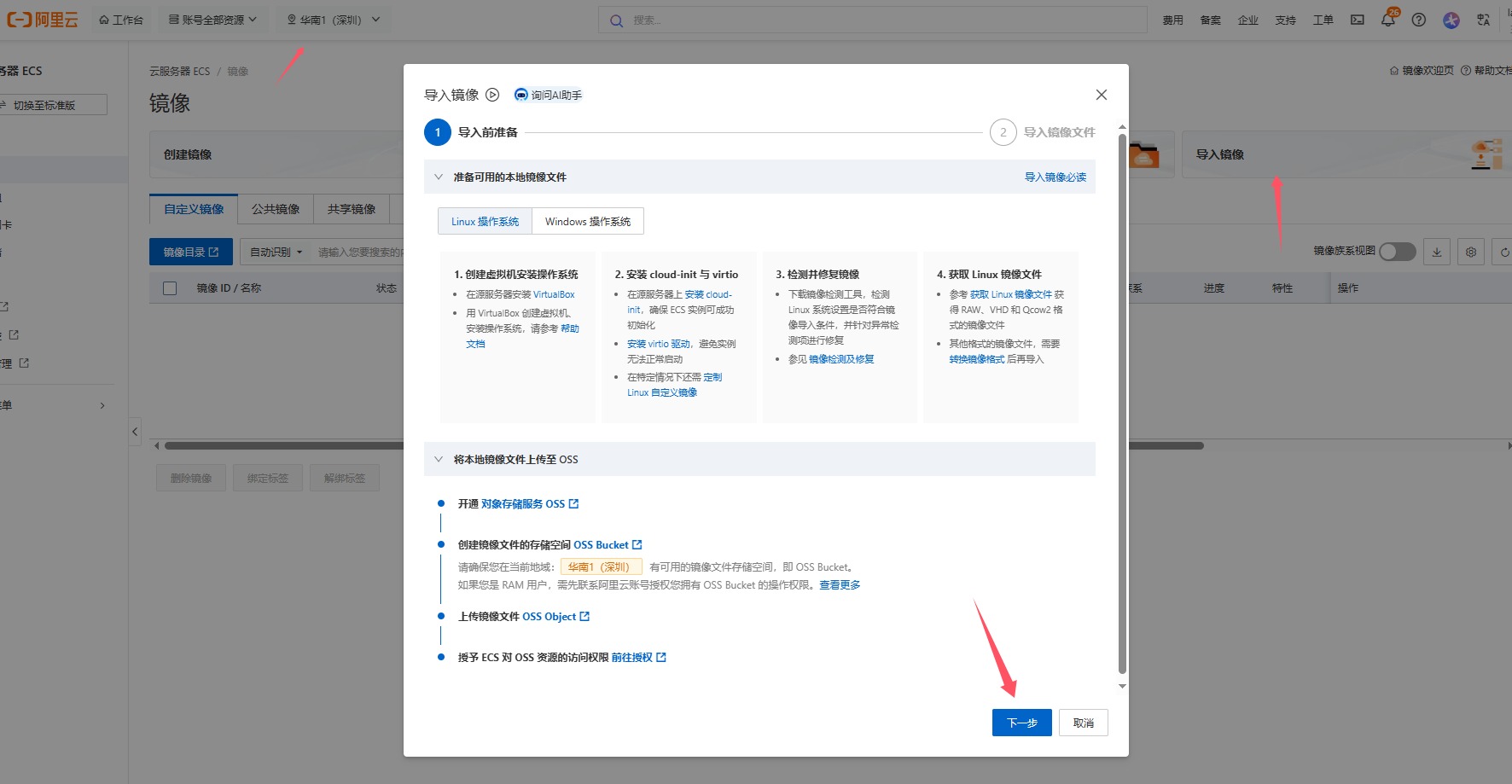Toggle the 镜像族系视图 switch

[1398, 252]
